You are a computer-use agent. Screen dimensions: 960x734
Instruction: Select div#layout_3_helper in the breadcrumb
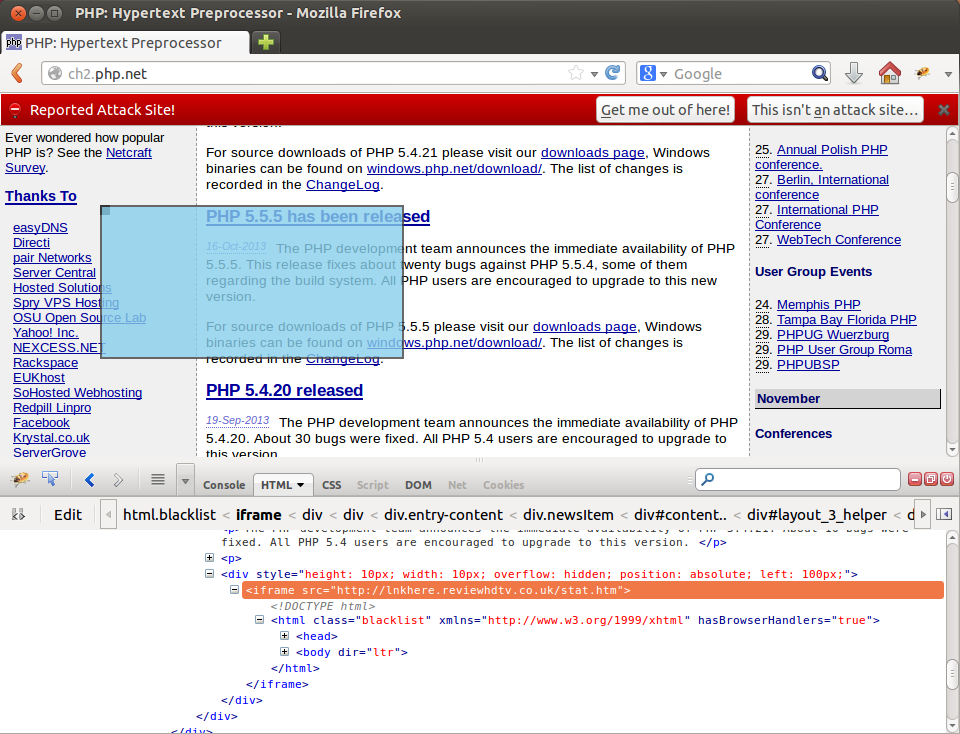point(817,515)
